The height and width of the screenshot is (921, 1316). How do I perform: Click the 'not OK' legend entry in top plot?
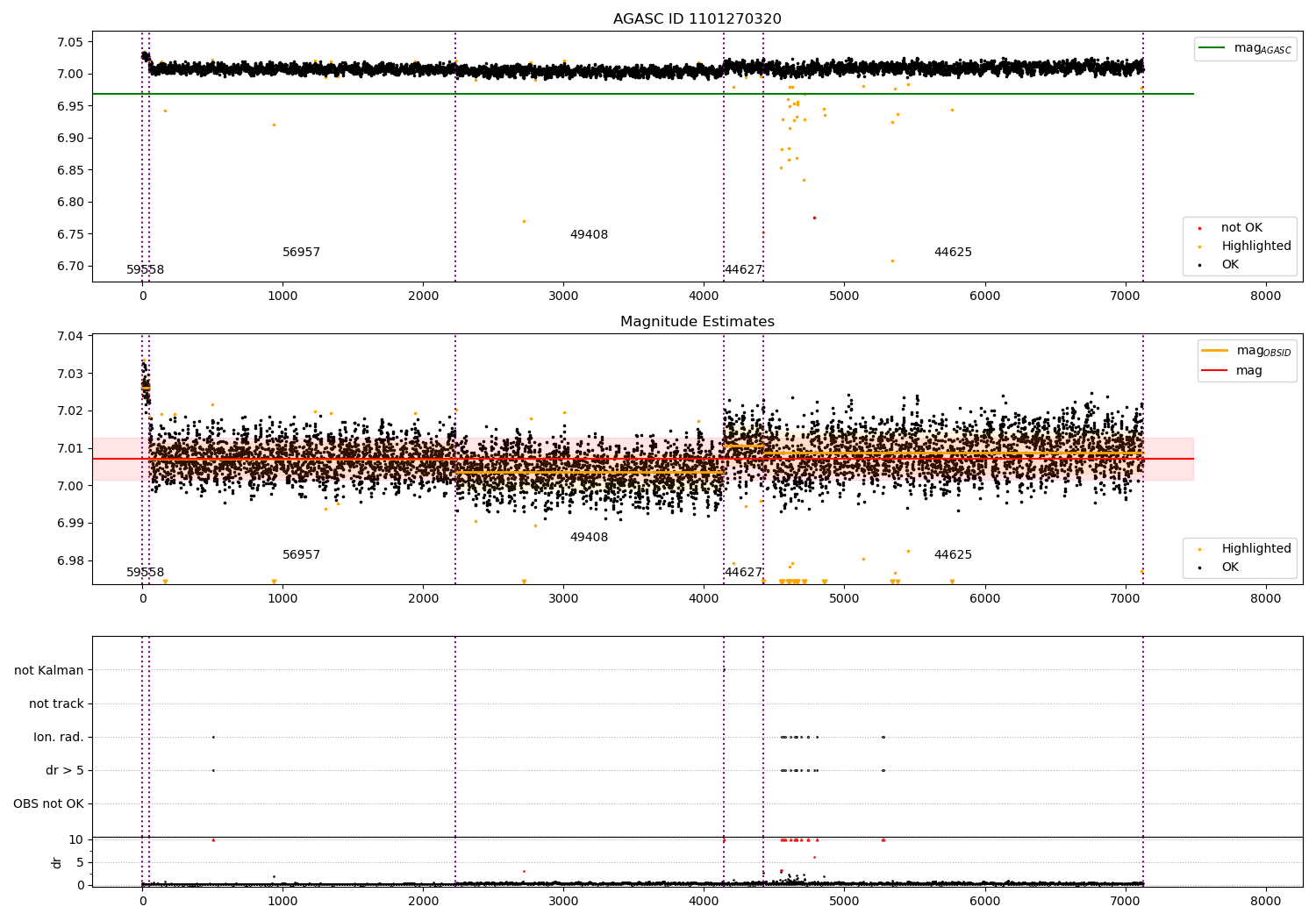1241,228
